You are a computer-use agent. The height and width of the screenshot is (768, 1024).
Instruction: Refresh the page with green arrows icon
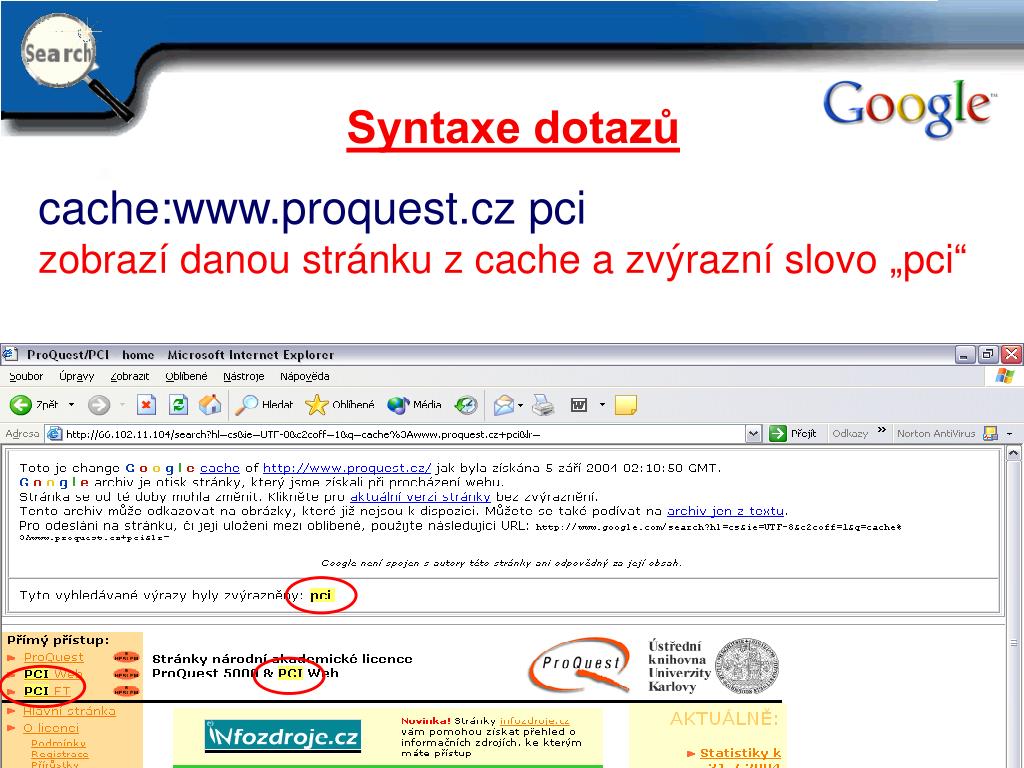[178, 405]
